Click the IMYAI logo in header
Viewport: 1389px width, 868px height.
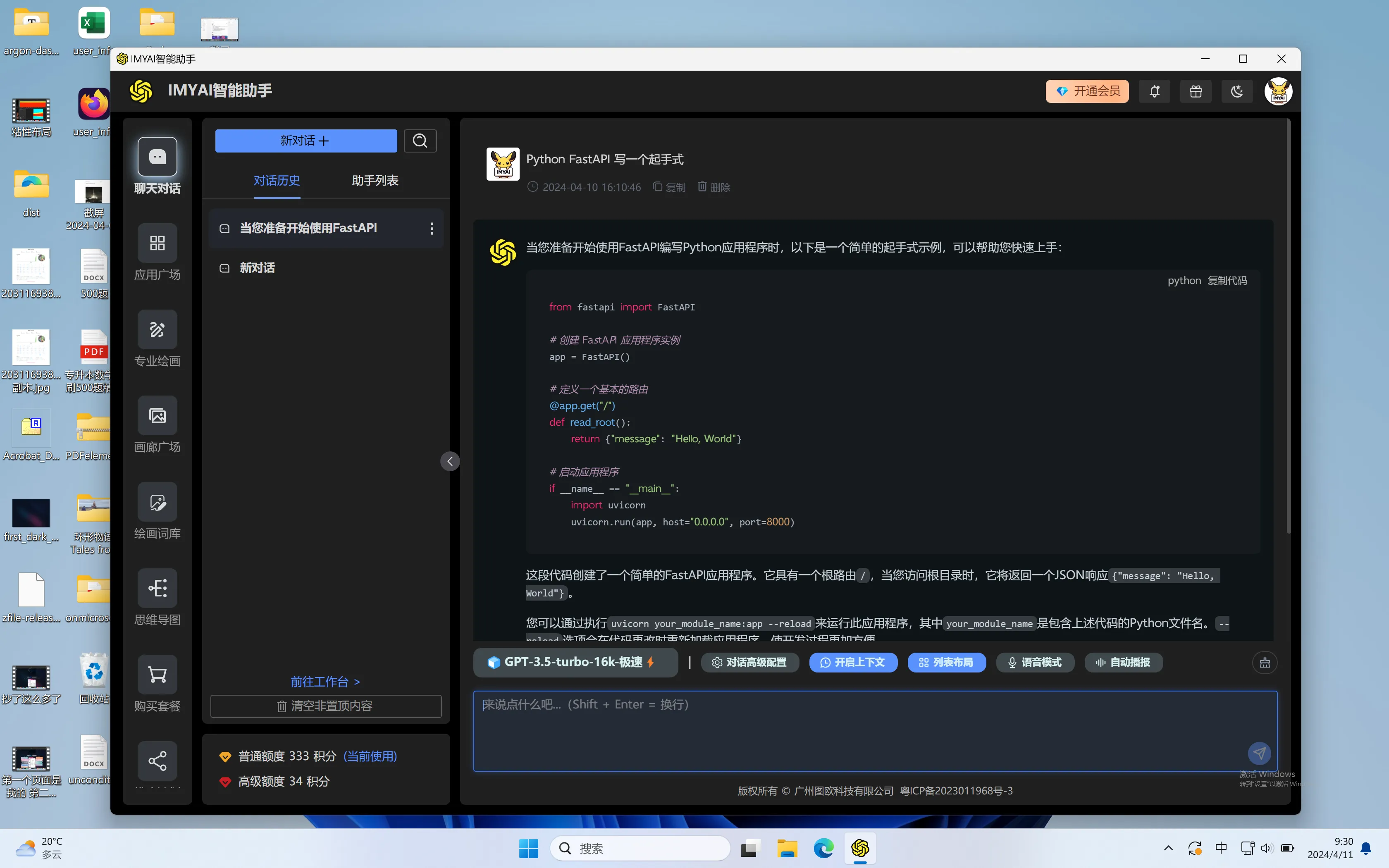(x=141, y=91)
